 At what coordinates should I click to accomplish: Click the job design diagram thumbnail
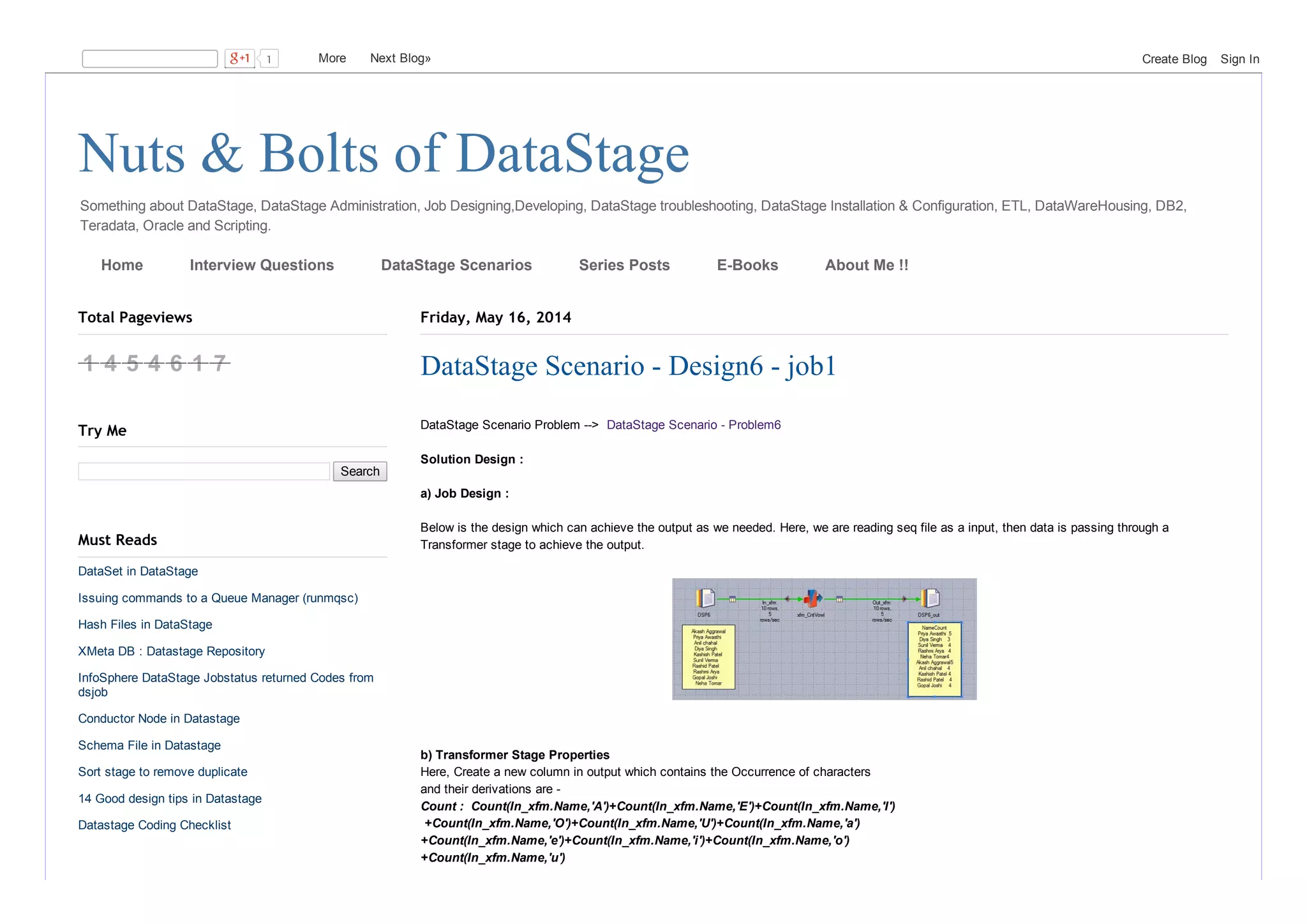click(824, 639)
